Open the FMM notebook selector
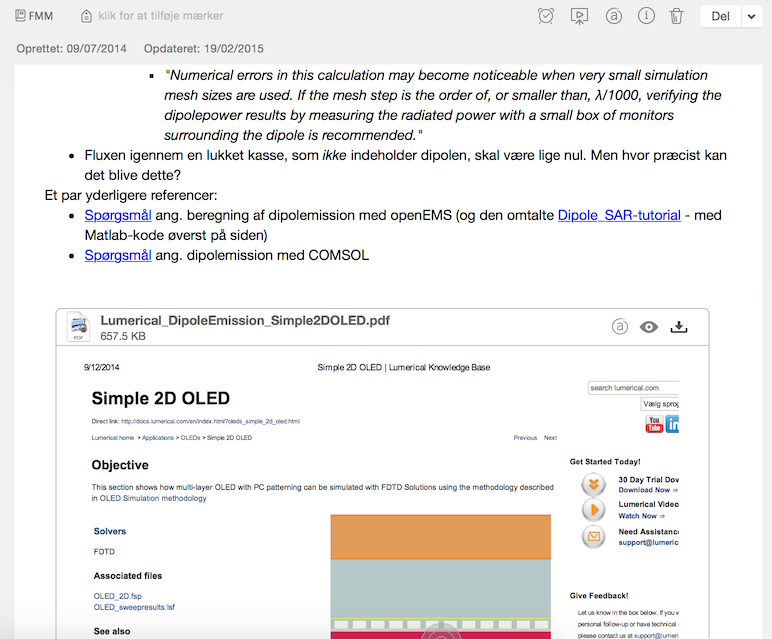 34,16
